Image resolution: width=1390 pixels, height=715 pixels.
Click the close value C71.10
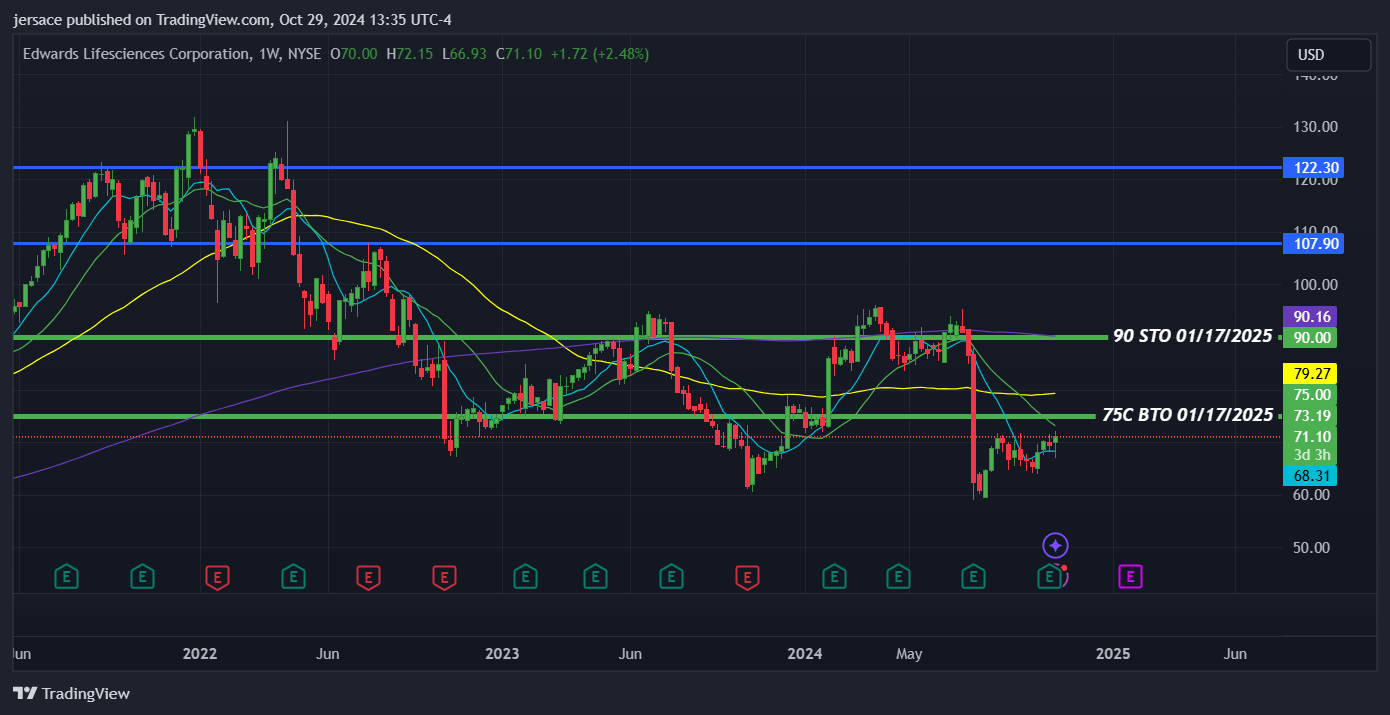(519, 54)
